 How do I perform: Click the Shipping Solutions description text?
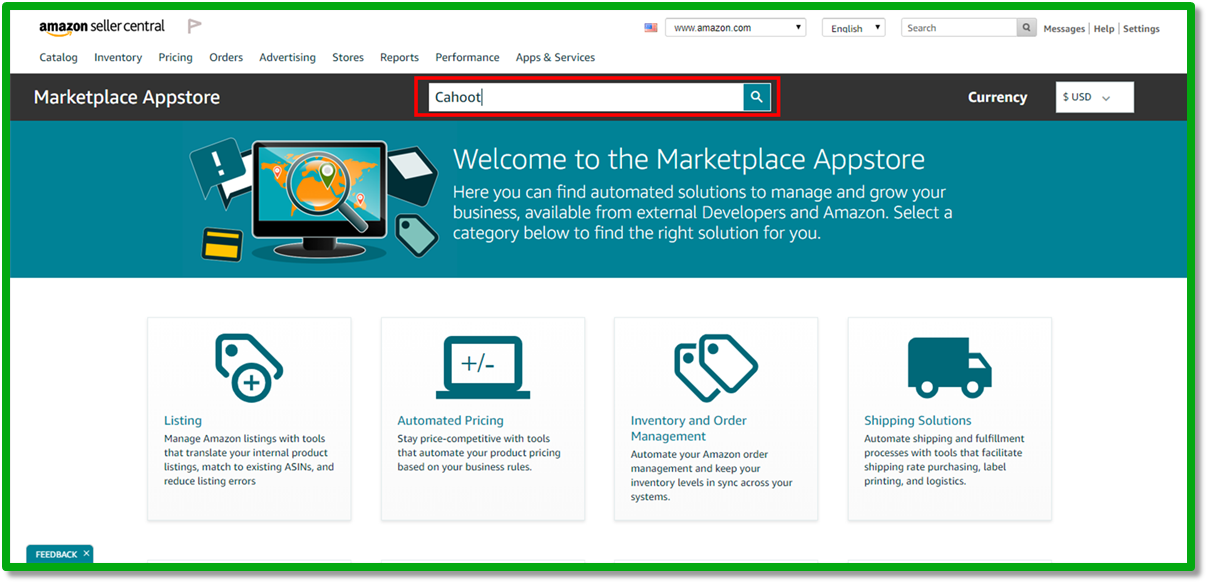944,460
